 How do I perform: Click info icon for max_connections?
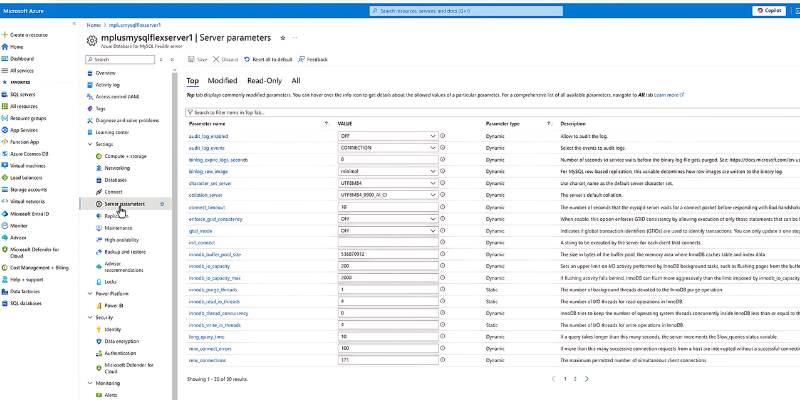pyautogui.click(x=443, y=360)
